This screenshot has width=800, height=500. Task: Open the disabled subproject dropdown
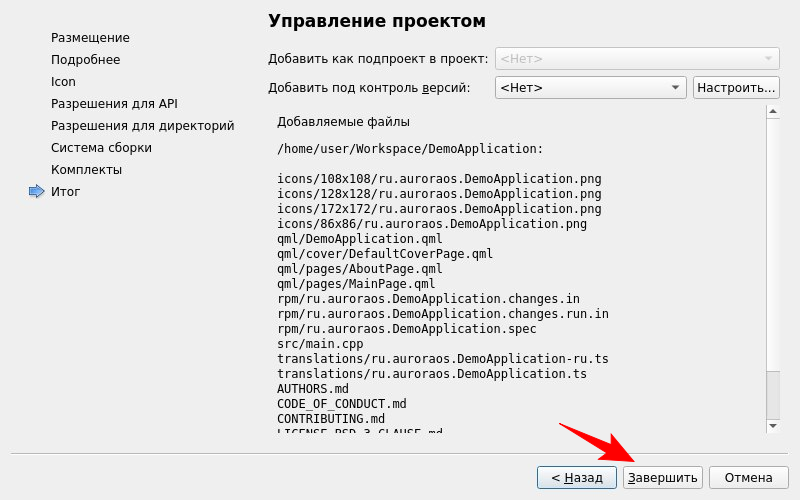637,59
